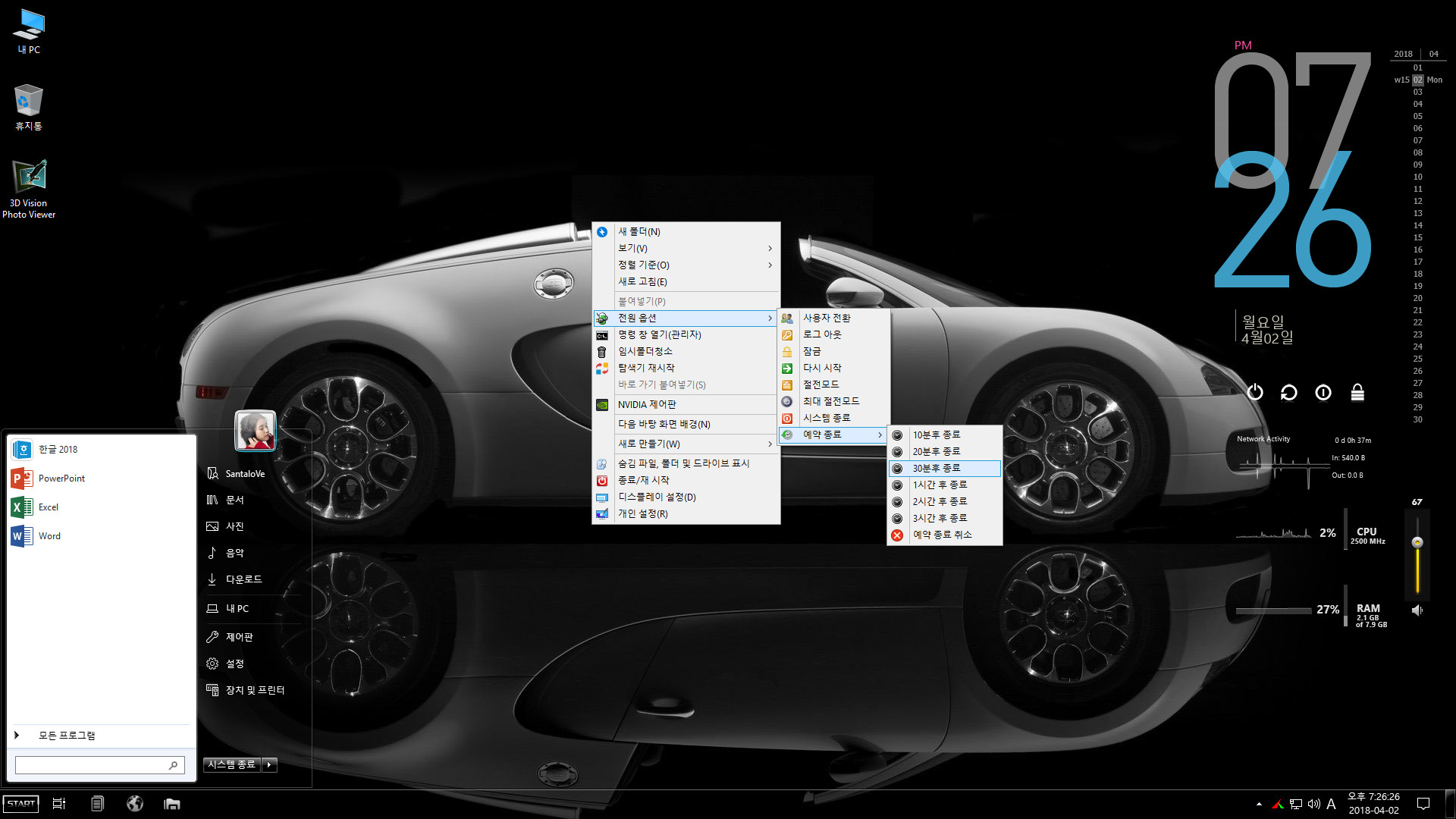1456x819 pixels.
Task: Click the widget power shutdown icon
Action: 1255,392
